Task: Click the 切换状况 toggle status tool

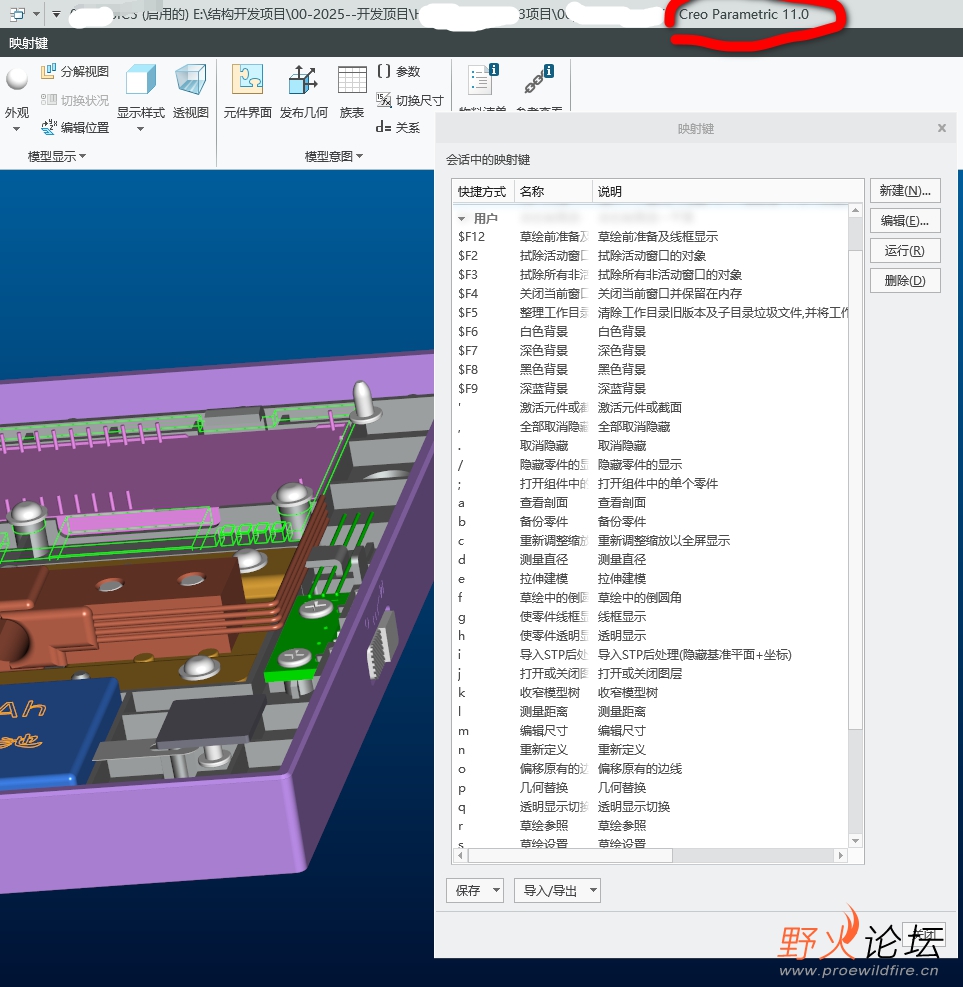Action: point(75,100)
